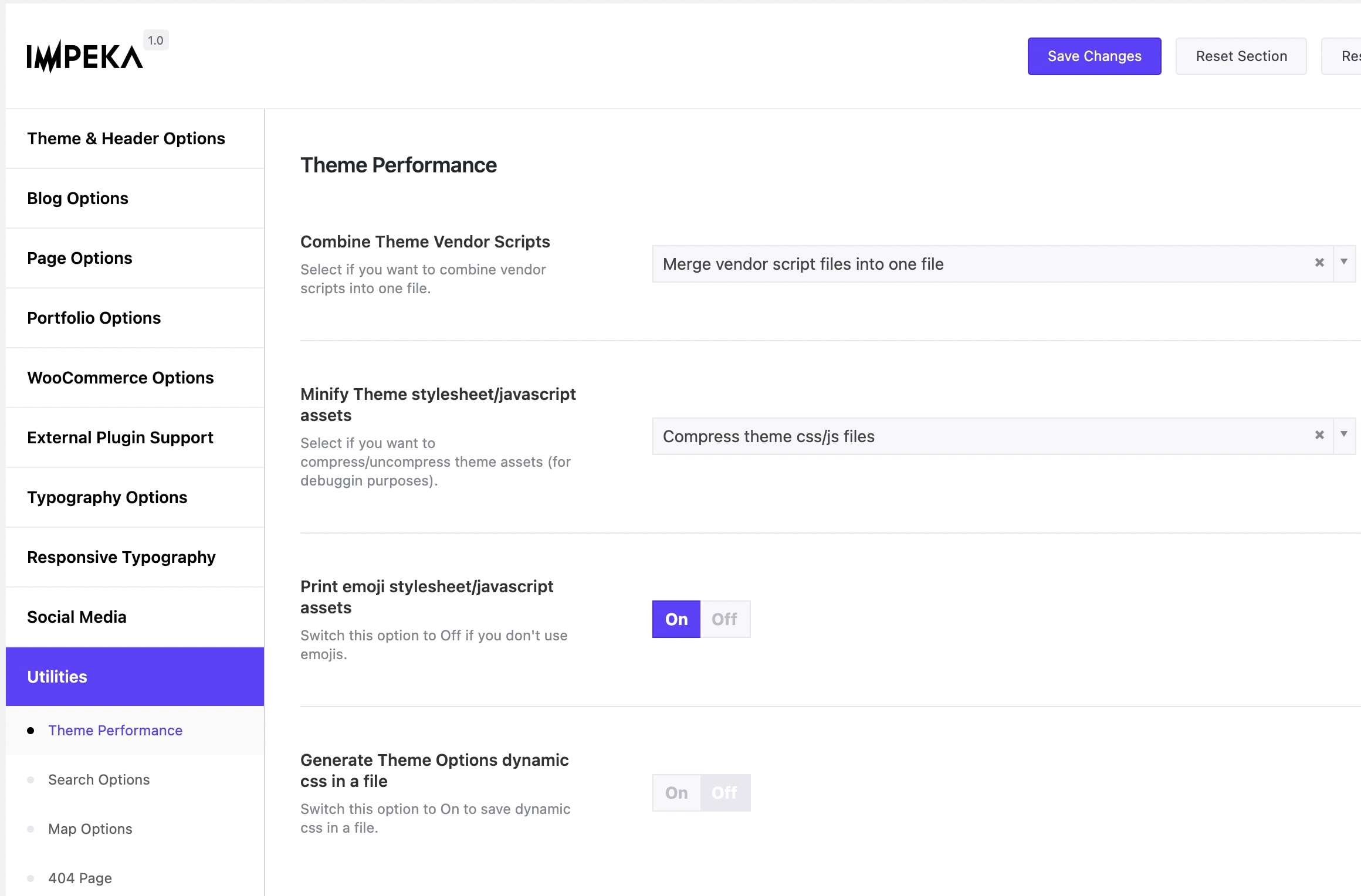Turn Off Print emoji stylesheet/javascript assets
This screenshot has height=896, width=1361.
click(725, 619)
